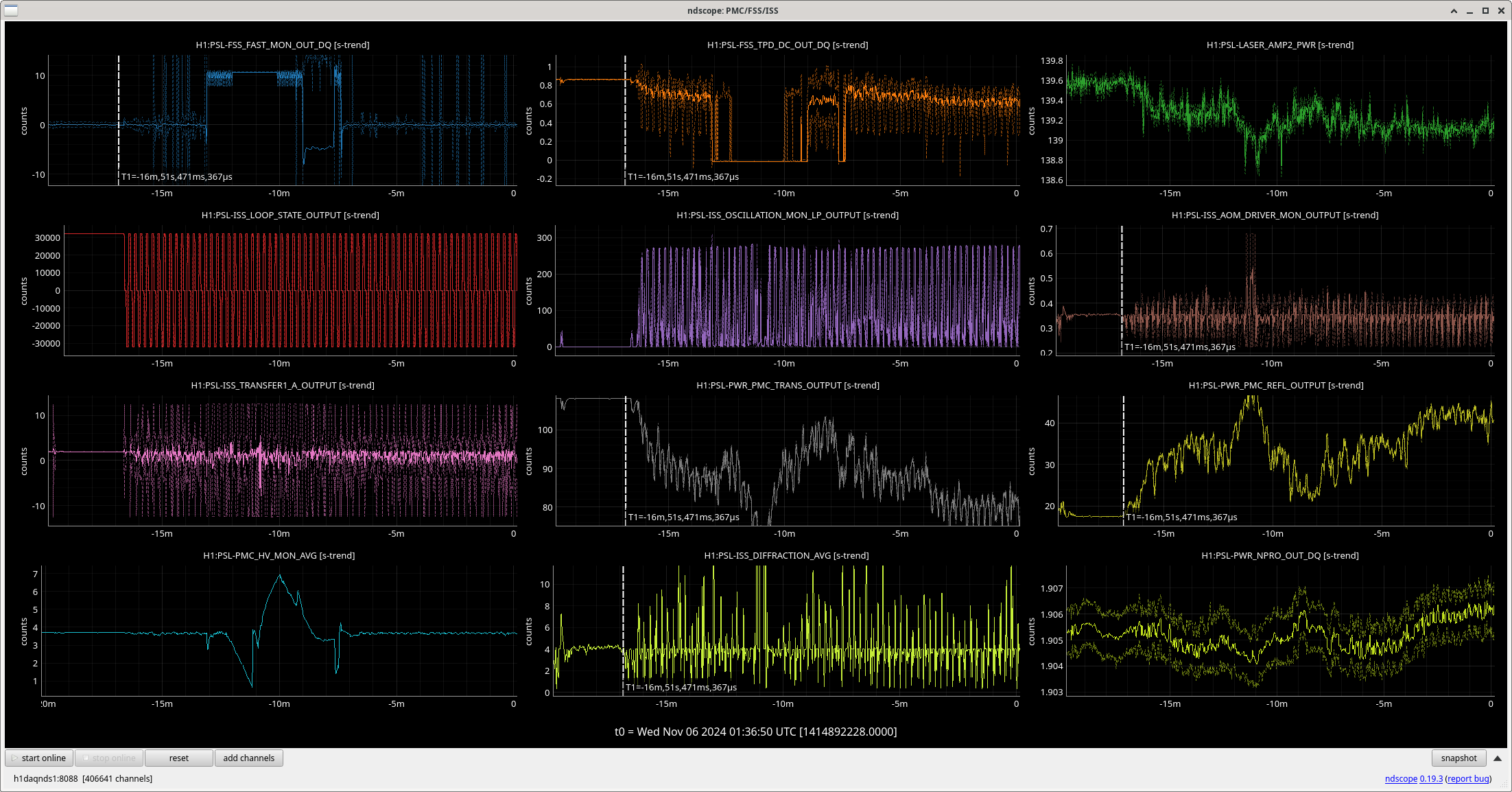The height and width of the screenshot is (792, 1512).
Task: Click the H1:PSL-PWR_PMC_REFL_OUTPUT plot title
Action: [1276, 385]
